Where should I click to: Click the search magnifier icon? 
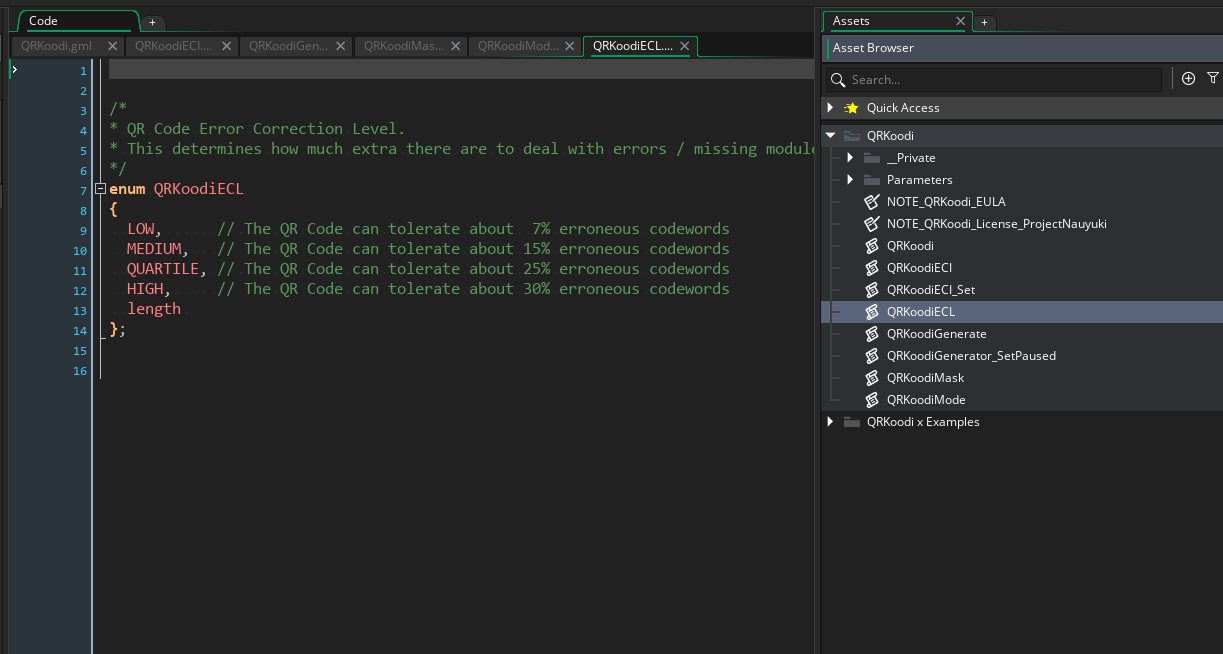point(839,79)
